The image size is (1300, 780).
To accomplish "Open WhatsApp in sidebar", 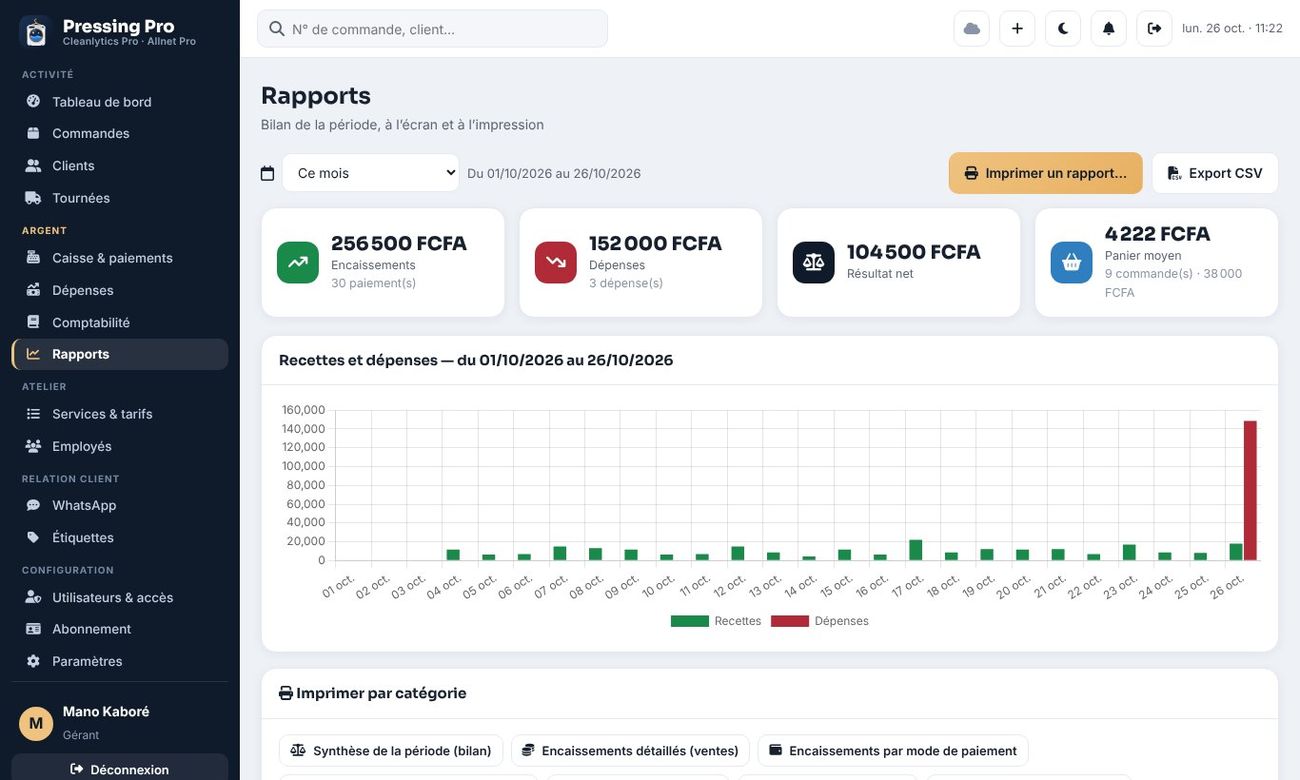I will point(120,505).
